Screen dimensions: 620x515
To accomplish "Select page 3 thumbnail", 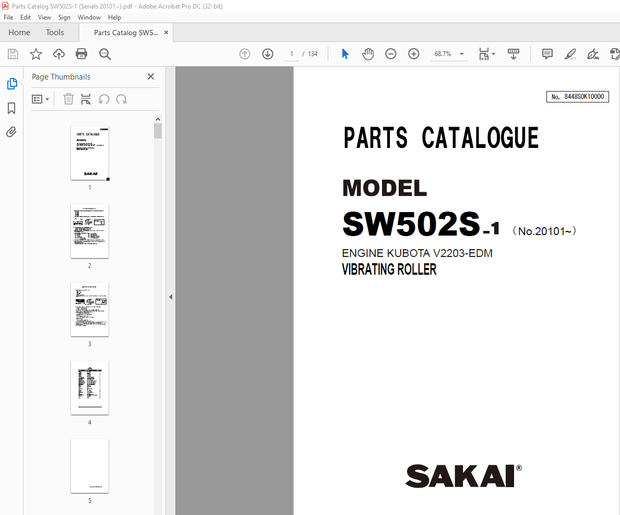I will point(90,310).
